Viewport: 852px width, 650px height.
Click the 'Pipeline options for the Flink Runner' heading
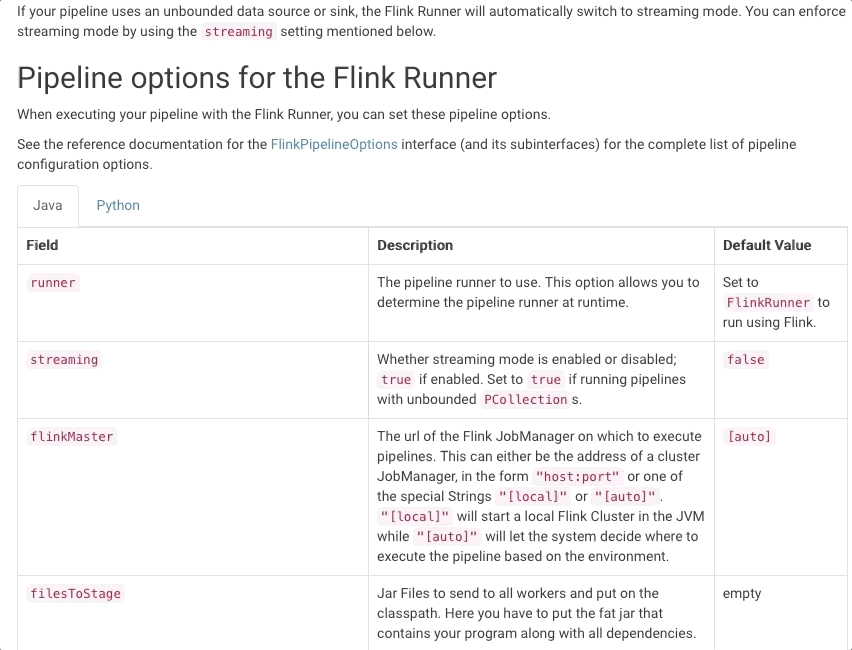[257, 77]
